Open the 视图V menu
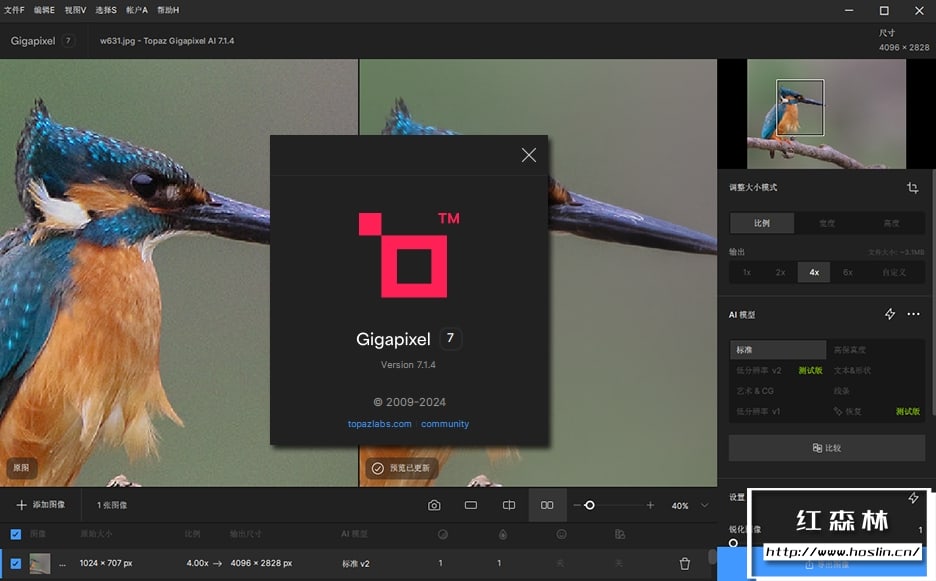This screenshot has height=581, width=936. [75, 10]
